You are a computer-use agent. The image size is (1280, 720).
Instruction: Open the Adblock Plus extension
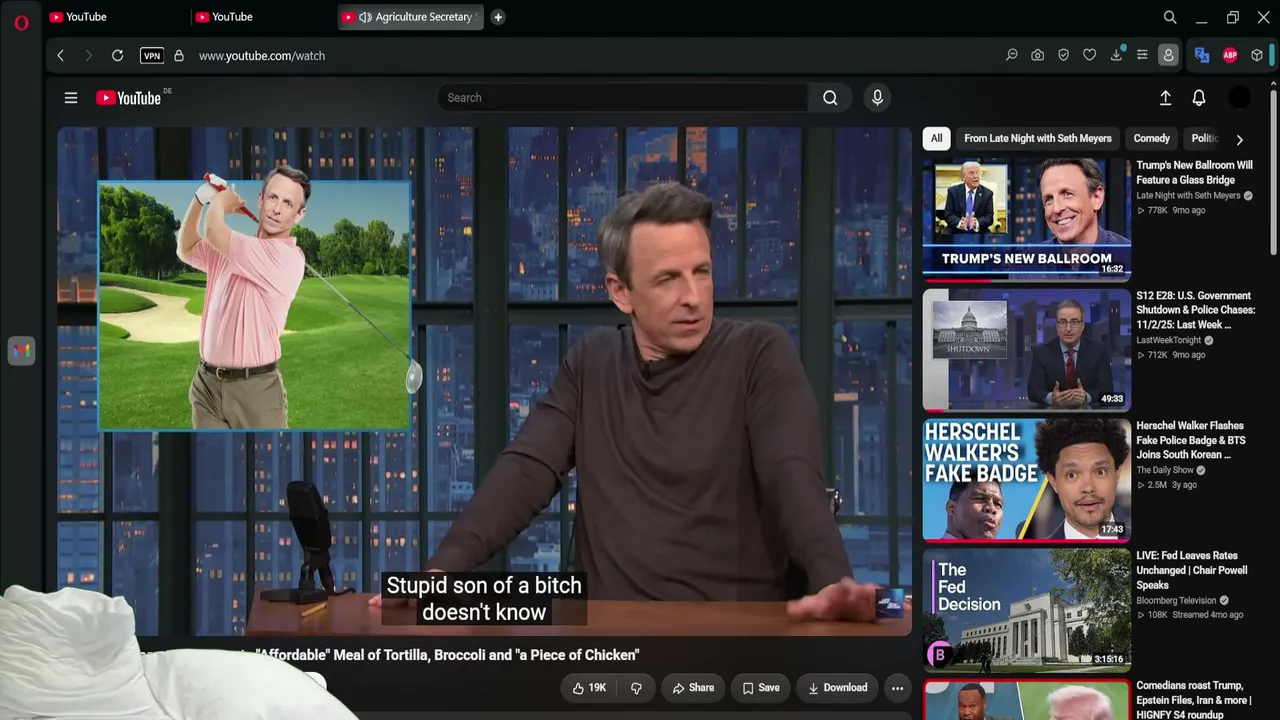click(1230, 56)
